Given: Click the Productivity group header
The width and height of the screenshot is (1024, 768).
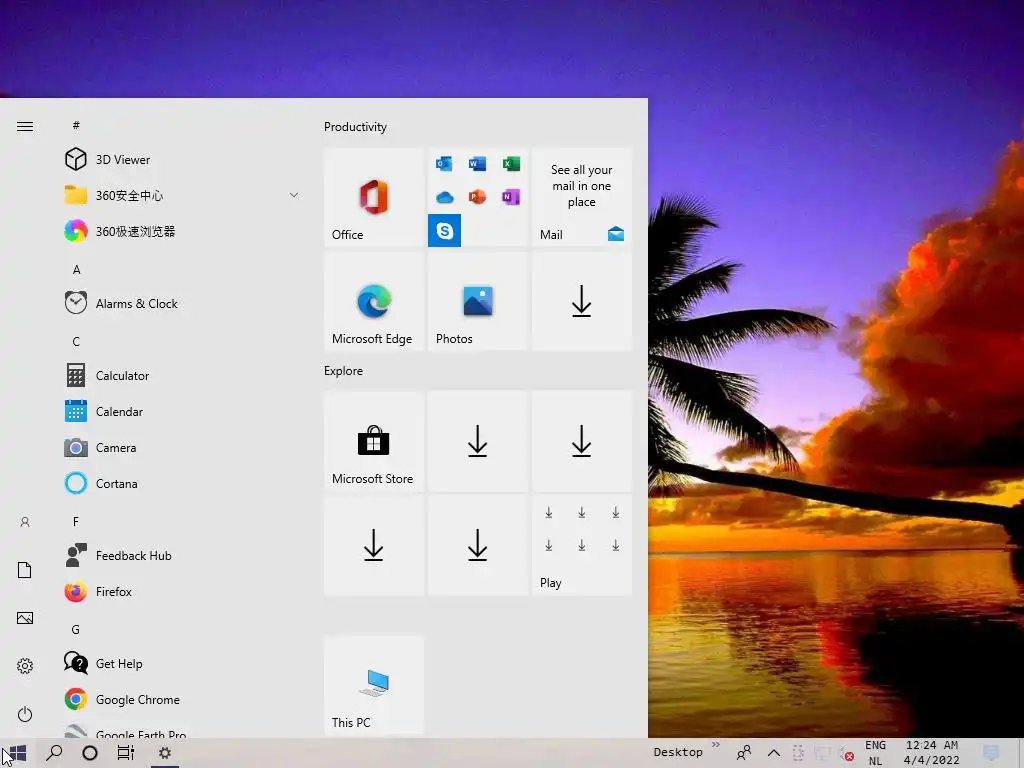Looking at the screenshot, I should pos(355,127).
